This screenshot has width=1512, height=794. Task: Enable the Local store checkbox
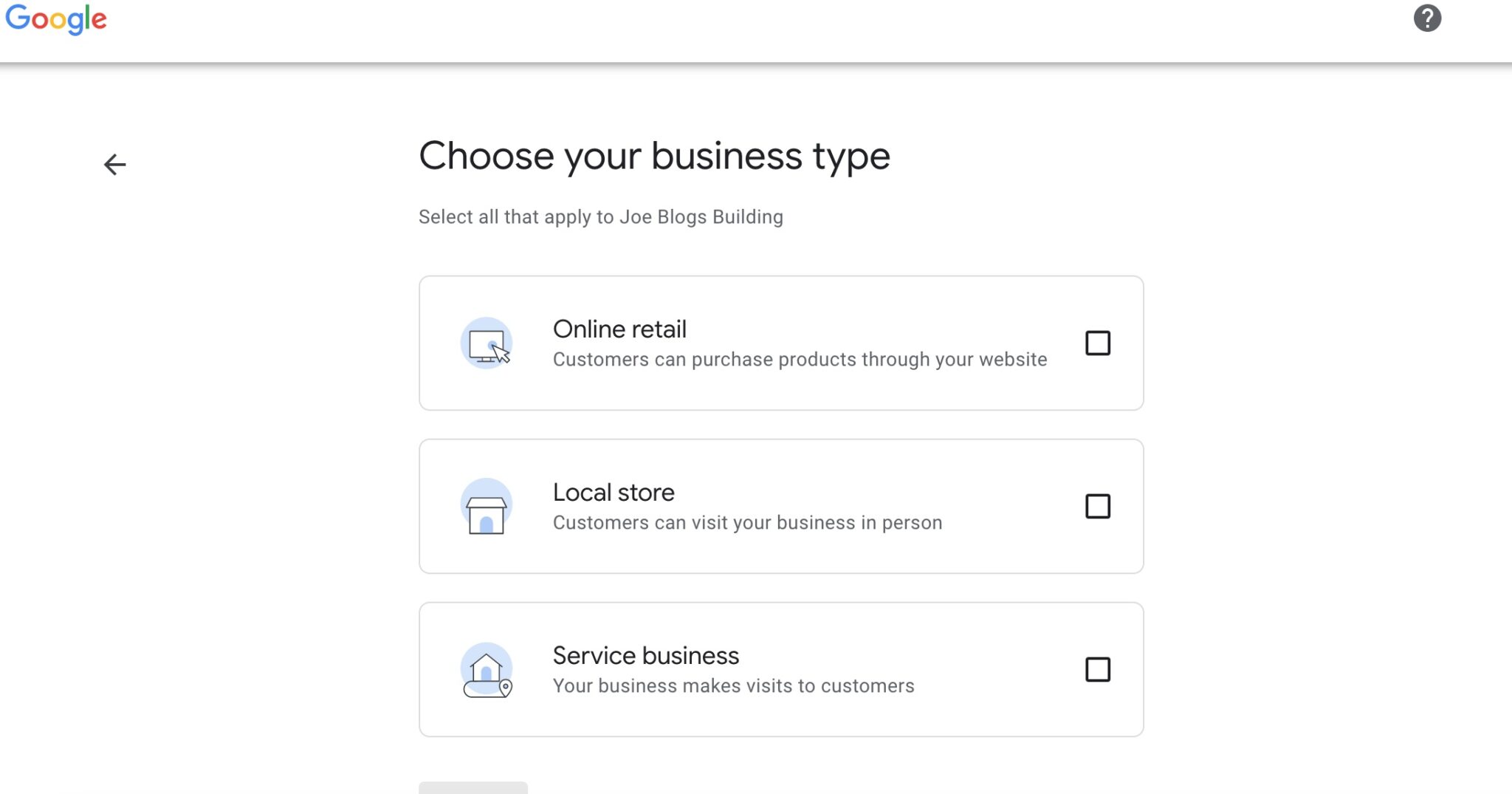pyautogui.click(x=1097, y=507)
